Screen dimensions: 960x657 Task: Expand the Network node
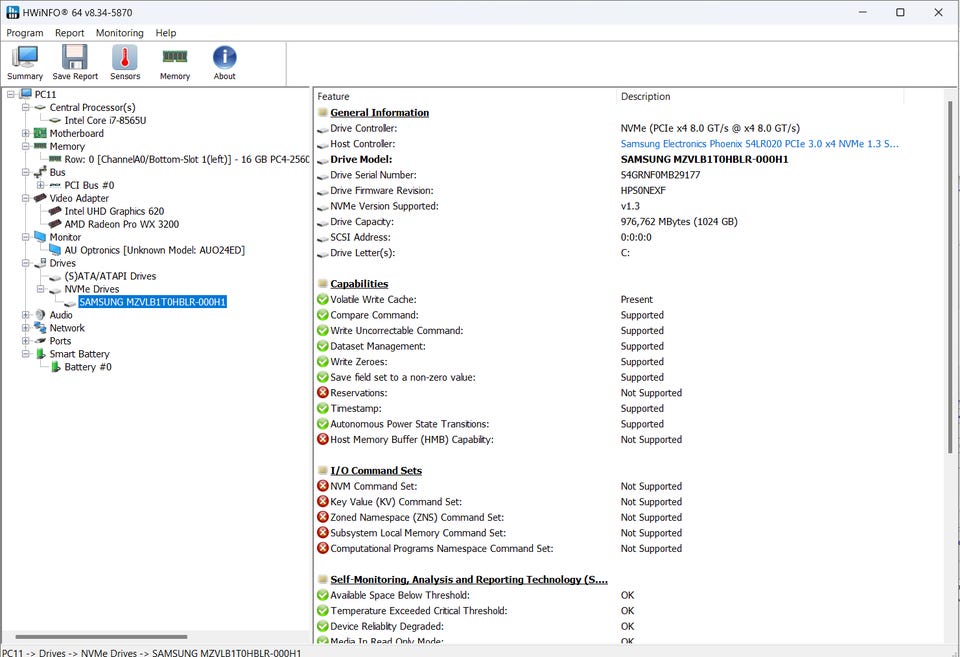click(x=26, y=328)
